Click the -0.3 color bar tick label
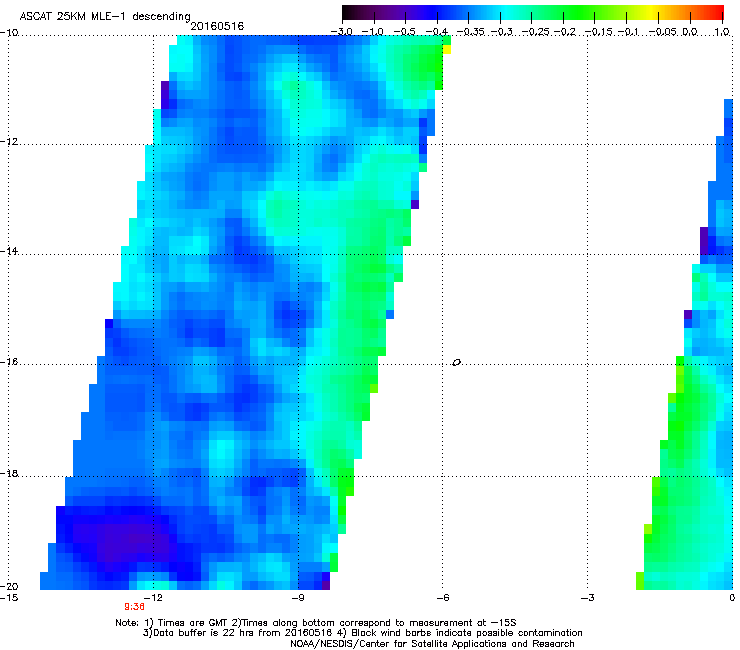 tap(502, 32)
